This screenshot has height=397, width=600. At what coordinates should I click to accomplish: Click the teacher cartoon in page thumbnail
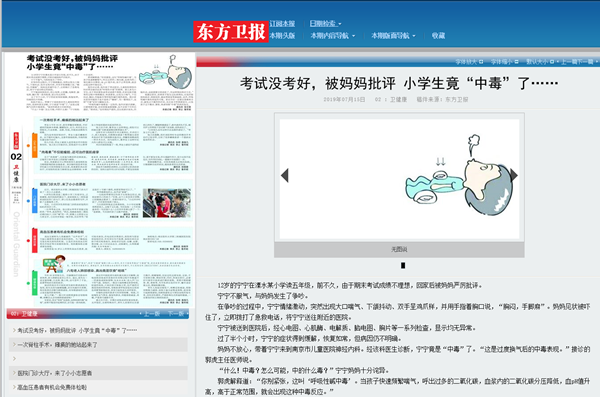(54, 263)
